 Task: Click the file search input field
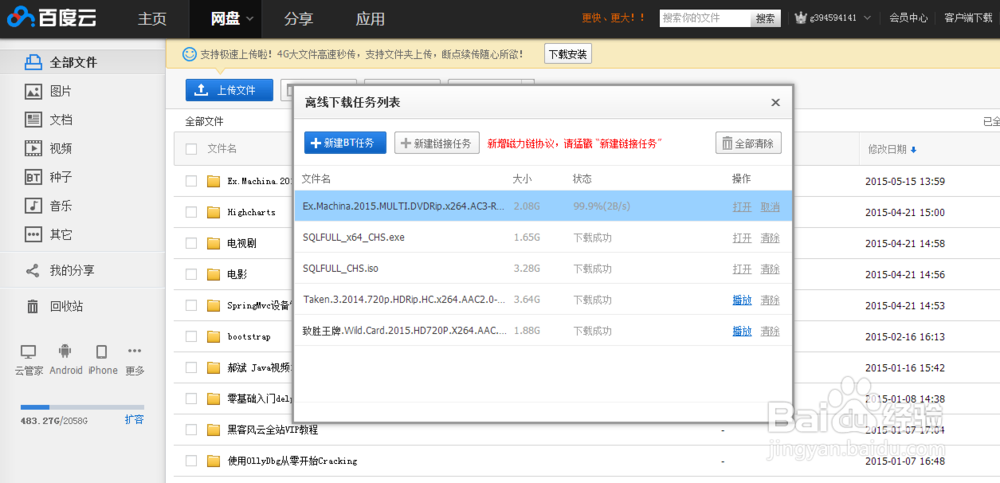tap(705, 19)
